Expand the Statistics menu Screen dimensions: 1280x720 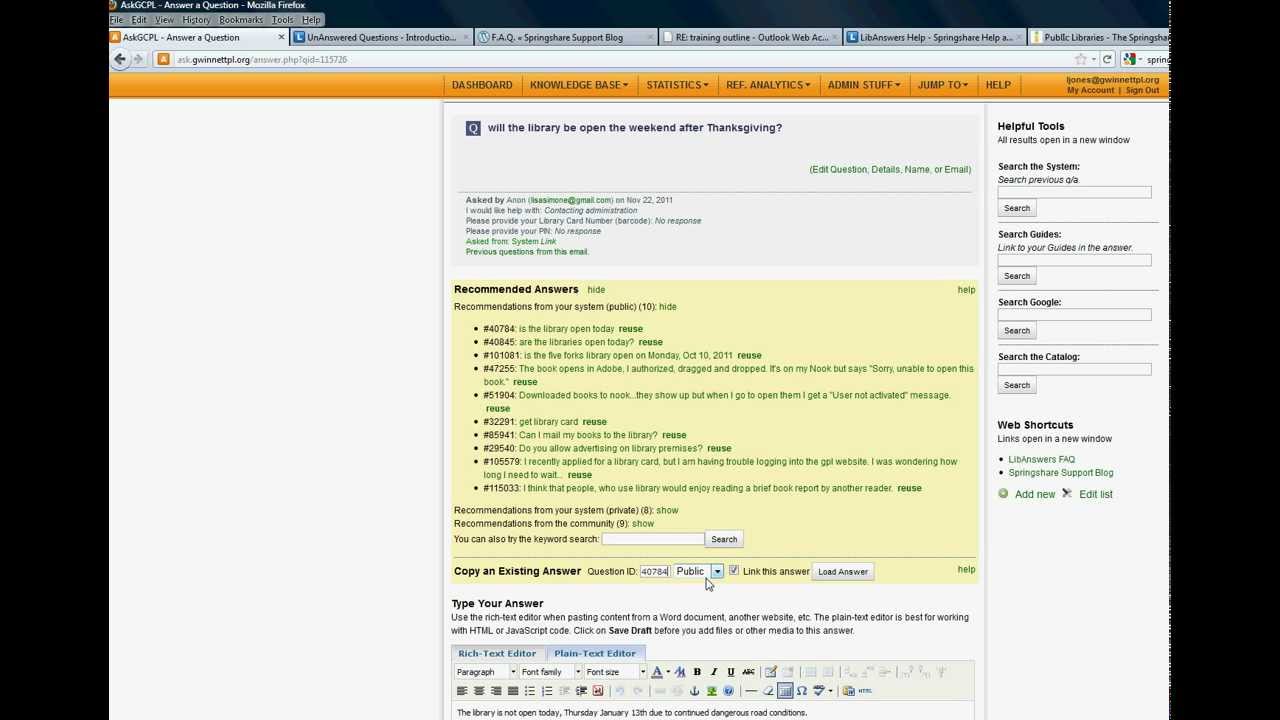677,85
